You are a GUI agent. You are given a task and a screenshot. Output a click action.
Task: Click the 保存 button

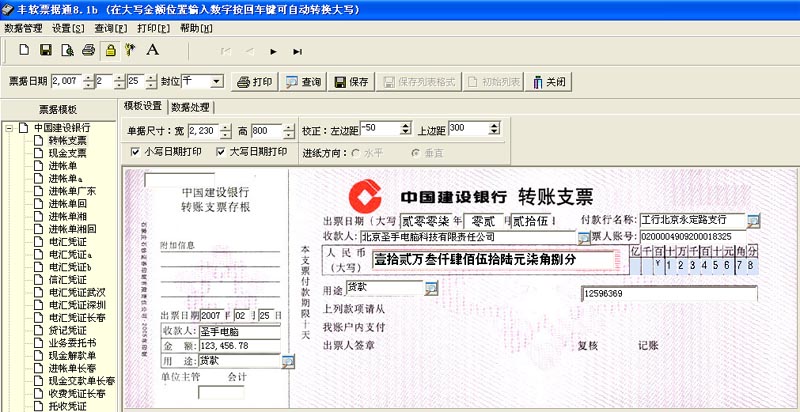[x=351, y=82]
